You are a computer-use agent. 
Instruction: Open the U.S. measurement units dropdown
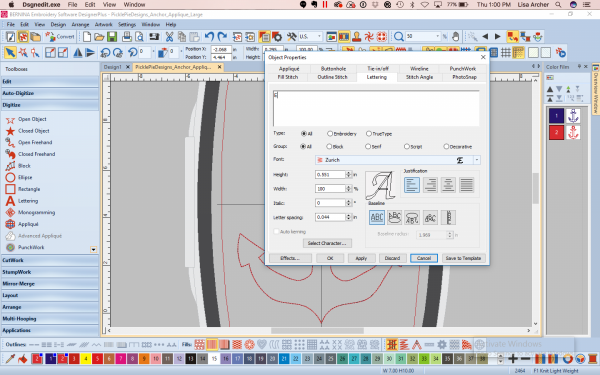point(319,37)
